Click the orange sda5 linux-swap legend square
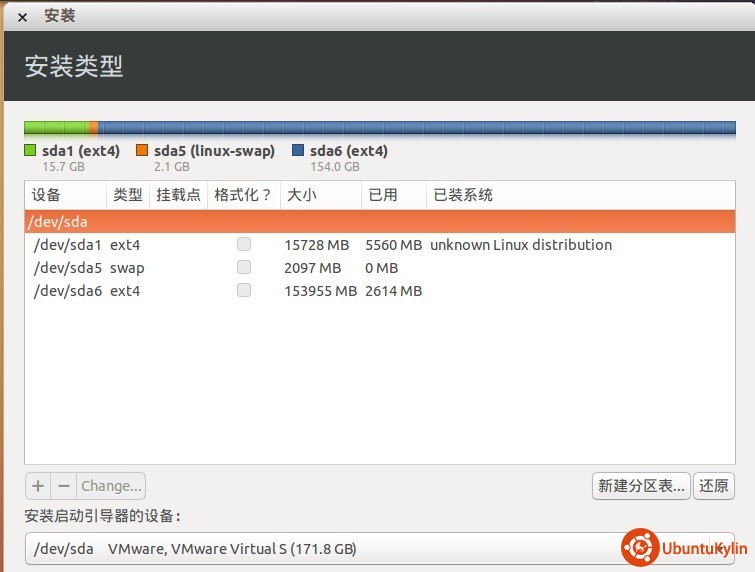 coord(142,151)
